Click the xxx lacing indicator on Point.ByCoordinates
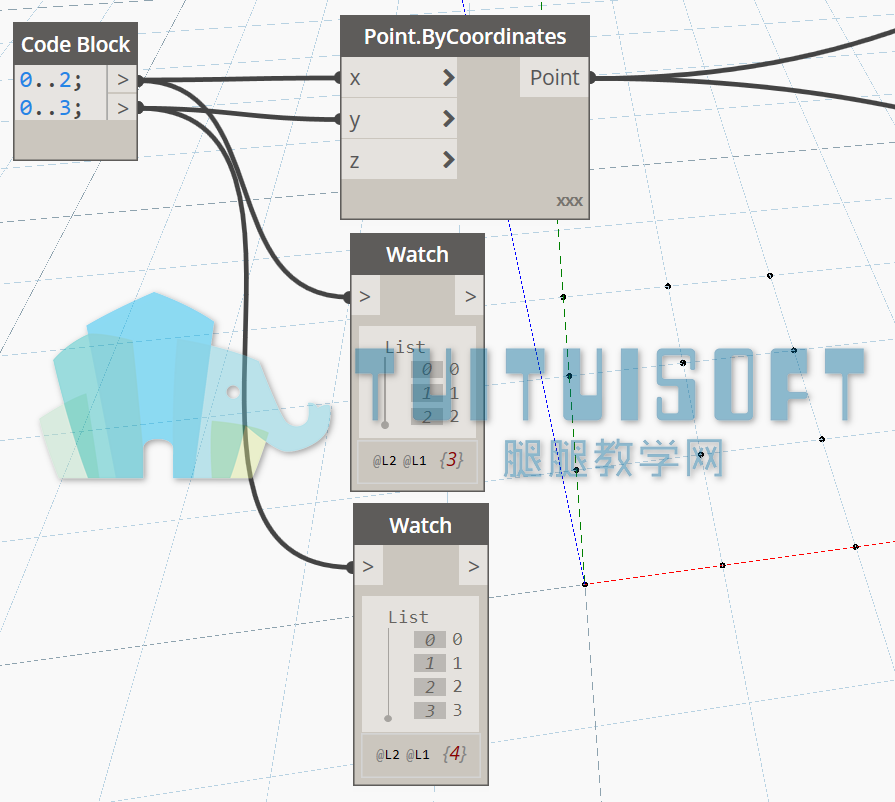This screenshot has height=802, width=895. tap(569, 201)
